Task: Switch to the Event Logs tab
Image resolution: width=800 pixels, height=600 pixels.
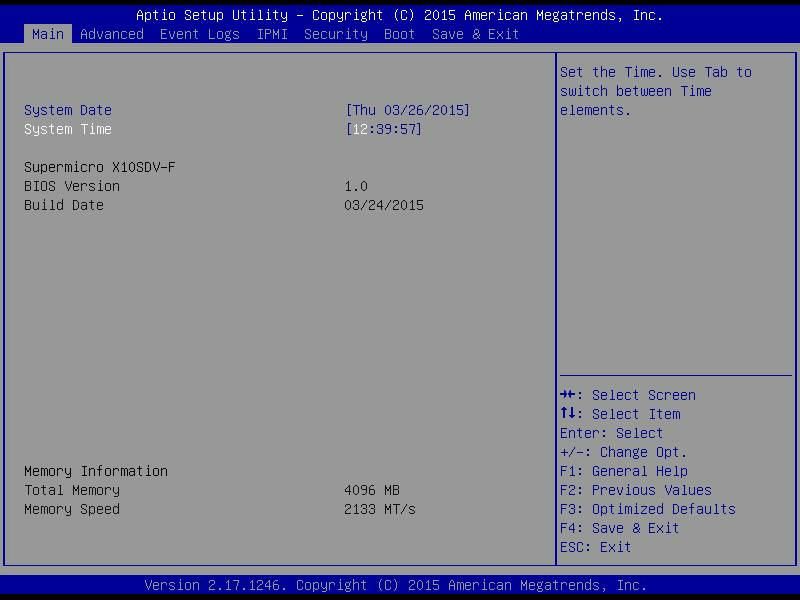Action: coord(199,34)
